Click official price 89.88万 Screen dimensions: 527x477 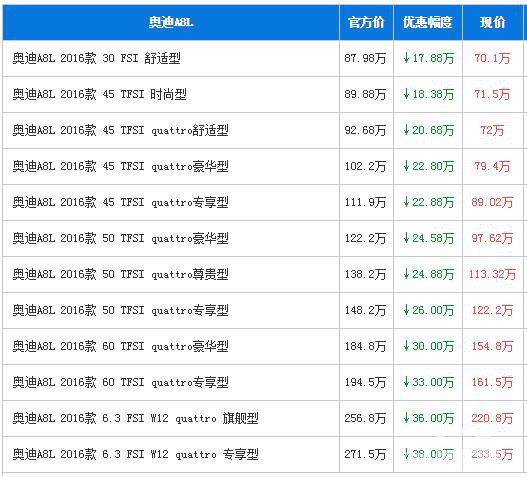(x=365, y=94)
